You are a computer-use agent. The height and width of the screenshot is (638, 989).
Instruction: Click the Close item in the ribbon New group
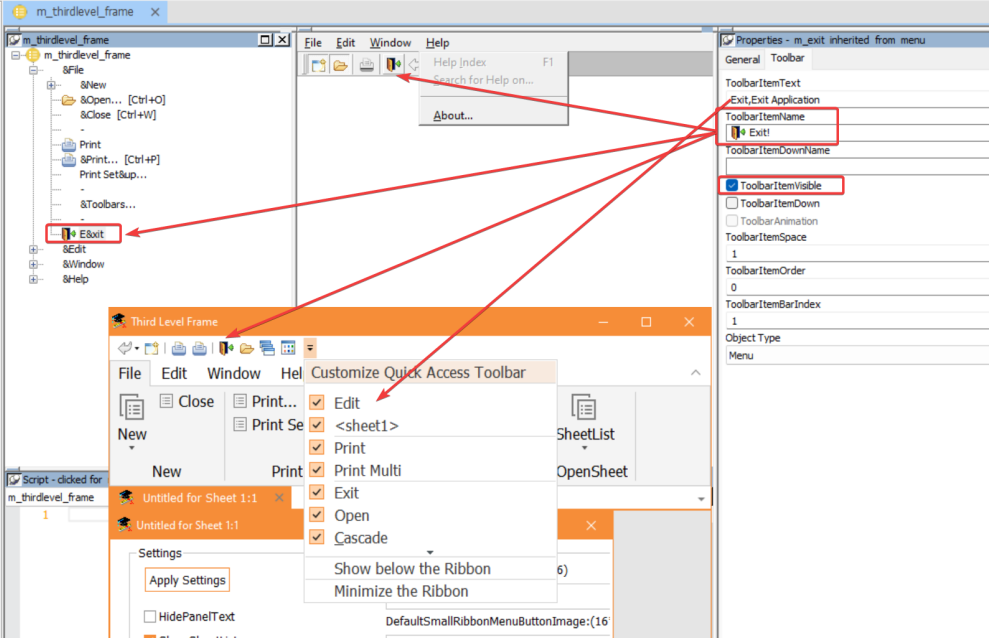click(187, 401)
